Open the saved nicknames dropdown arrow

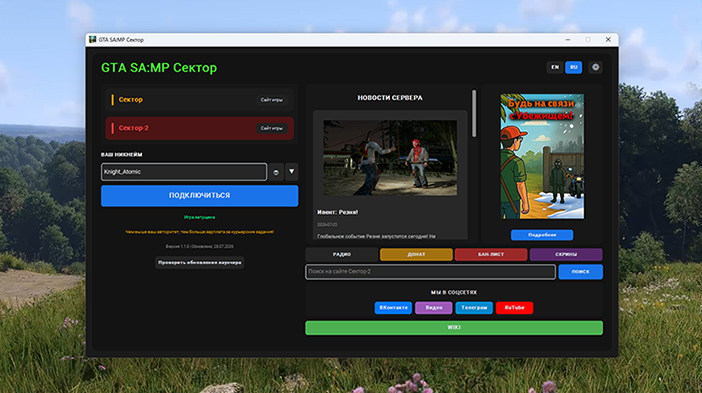(x=291, y=172)
